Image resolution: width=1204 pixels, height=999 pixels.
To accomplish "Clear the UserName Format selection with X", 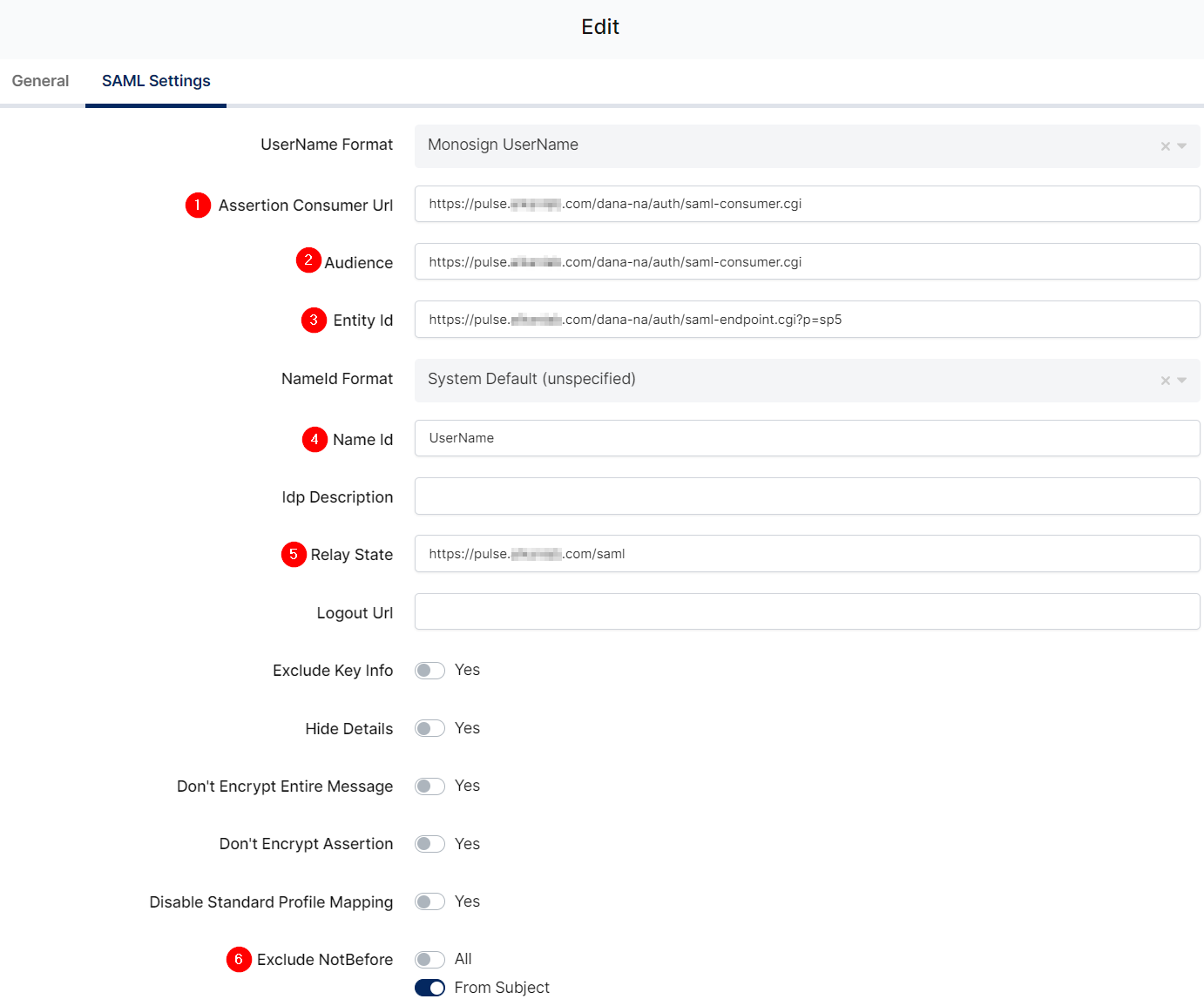I will pos(1165,146).
